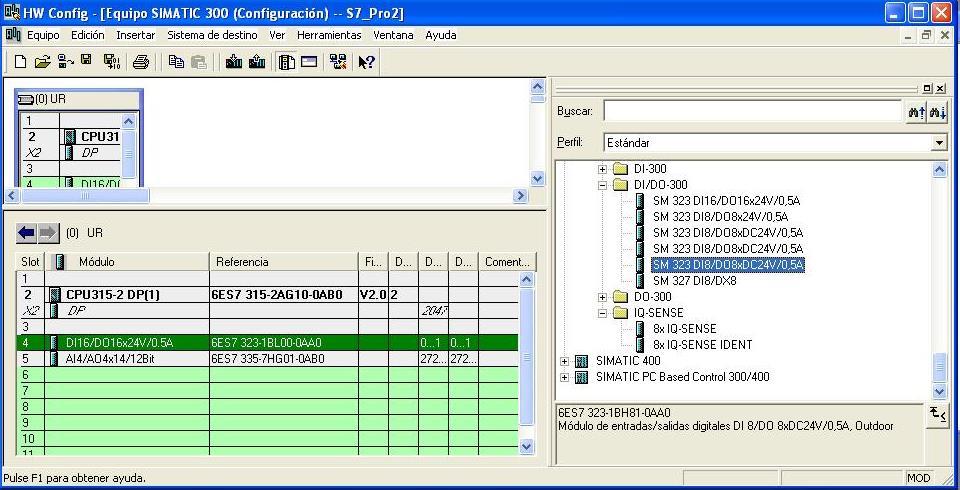Open Configure Network icon in toolbar
The image size is (960, 490).
338,62
